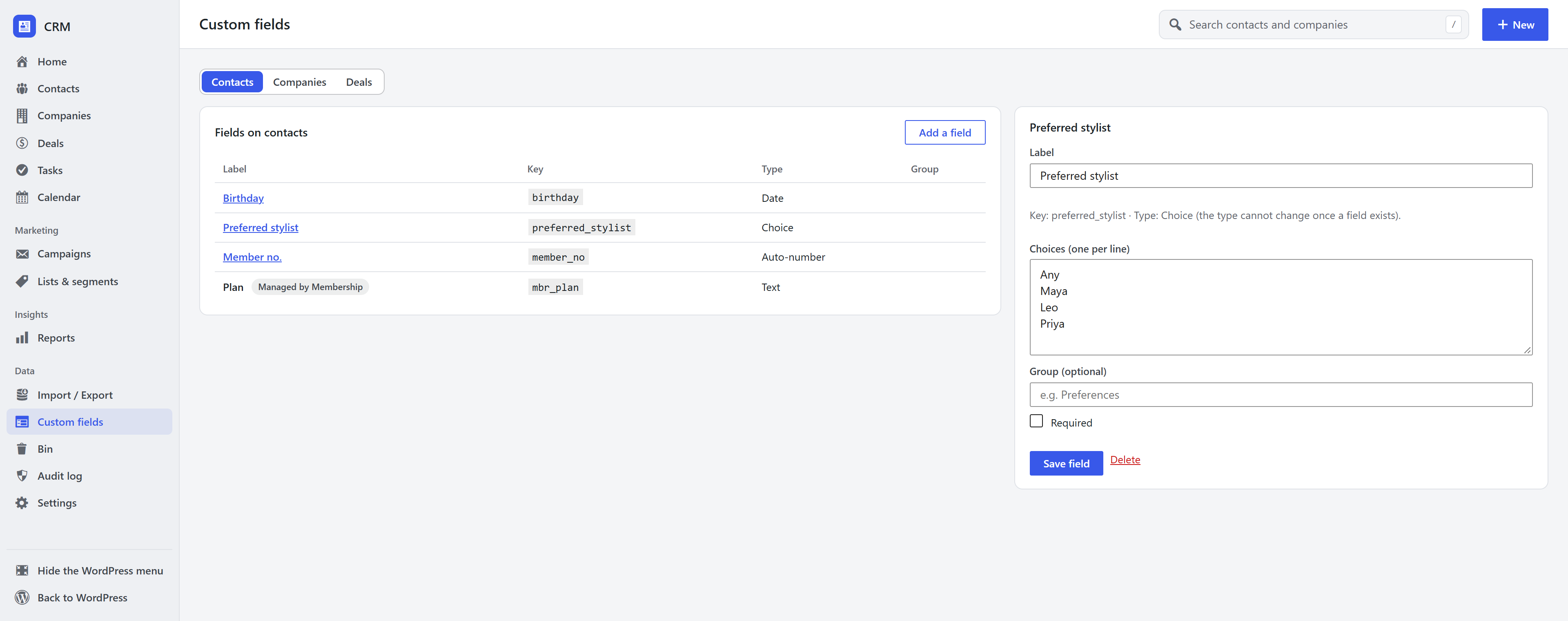The height and width of the screenshot is (621, 1568).
Task: Open Settings via its gear icon
Action: (x=22, y=503)
